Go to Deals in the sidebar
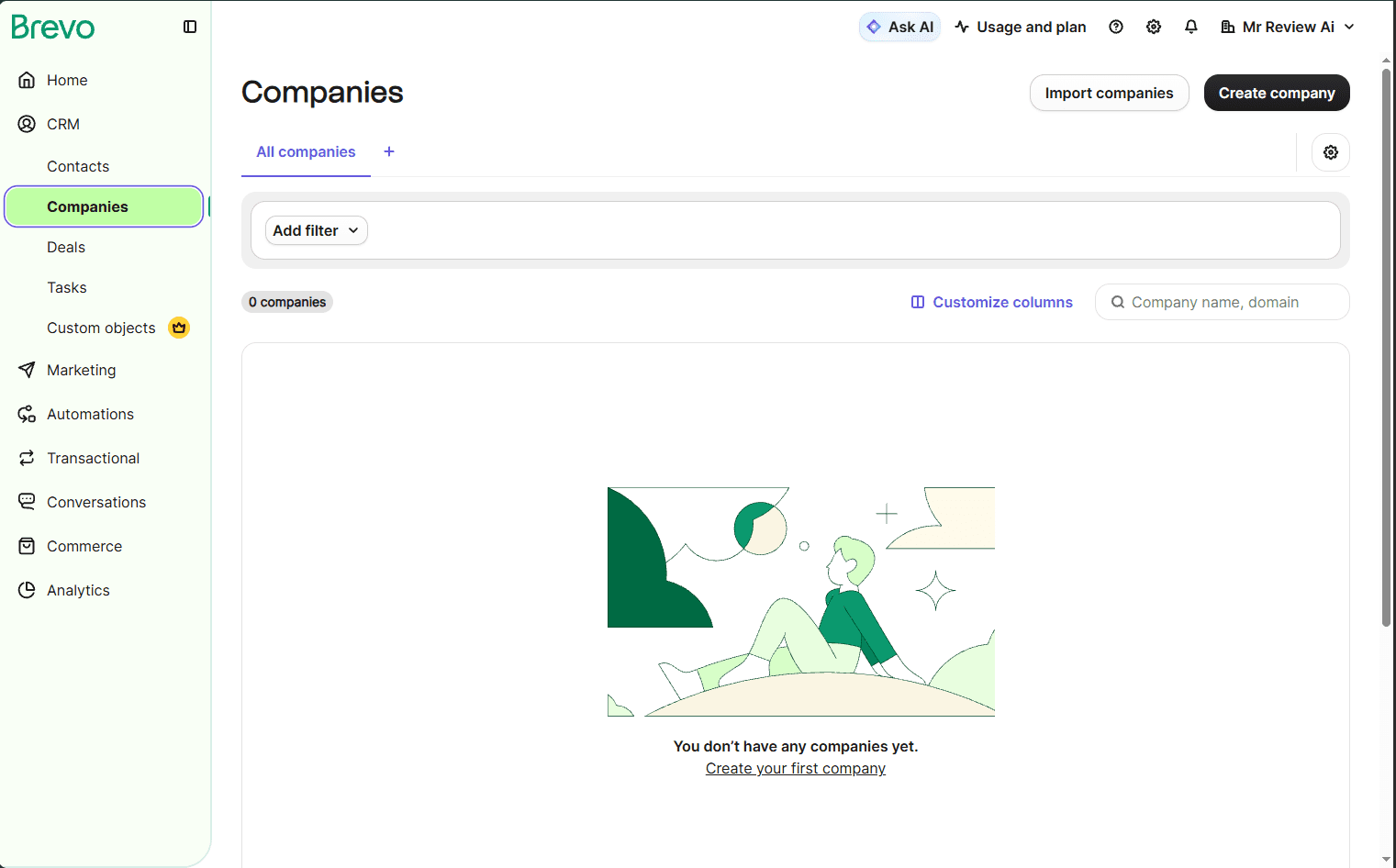 point(66,247)
